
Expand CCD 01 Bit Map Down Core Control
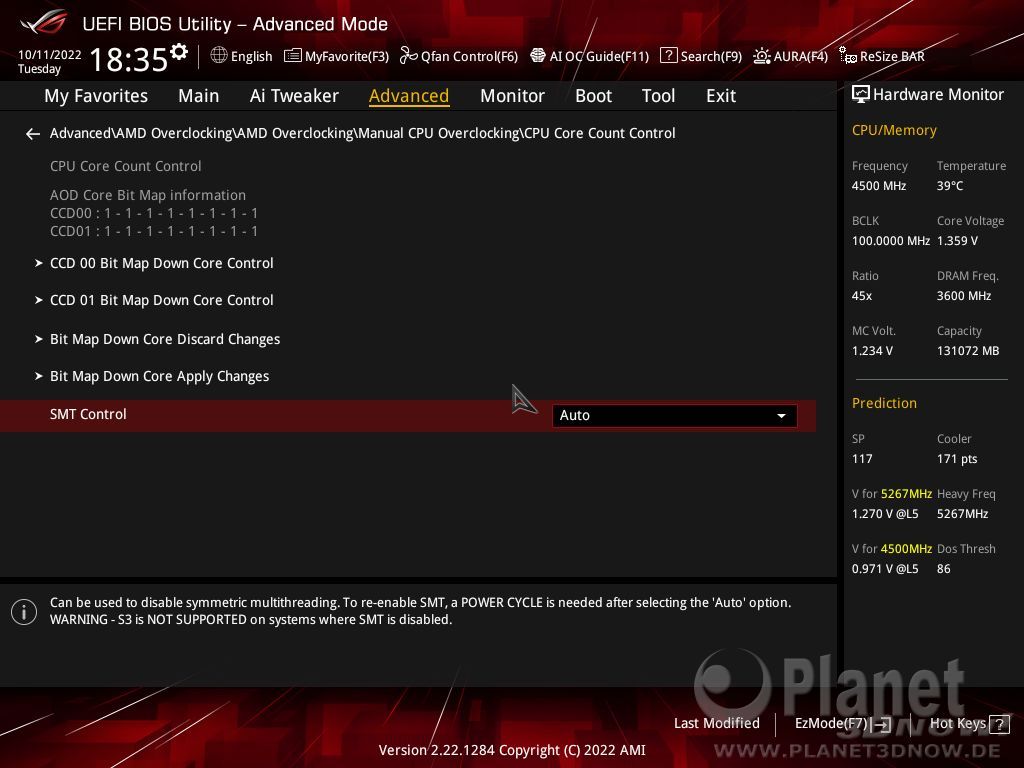[162, 300]
